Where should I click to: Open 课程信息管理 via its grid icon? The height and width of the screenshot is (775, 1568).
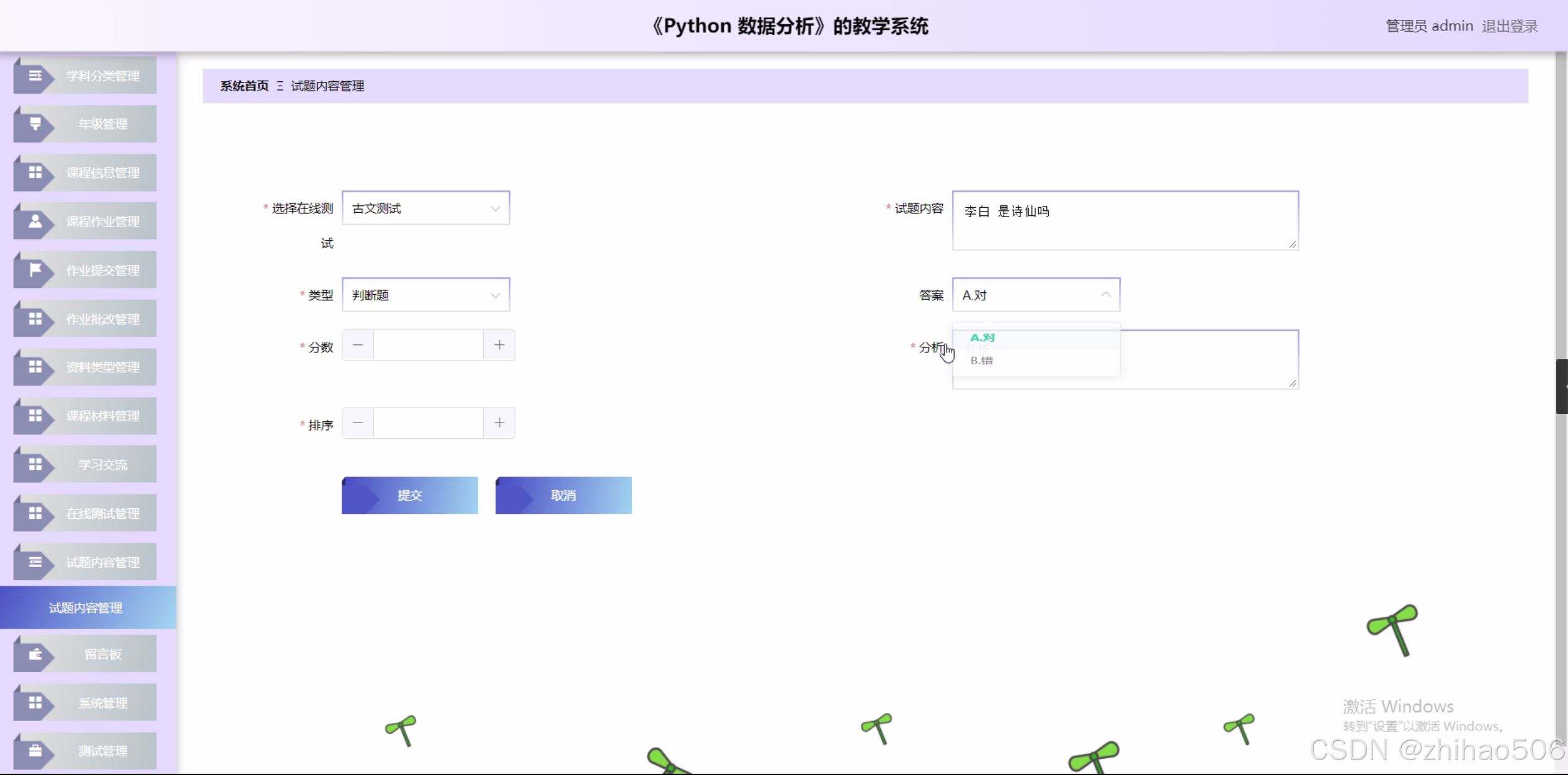pyautogui.click(x=35, y=172)
